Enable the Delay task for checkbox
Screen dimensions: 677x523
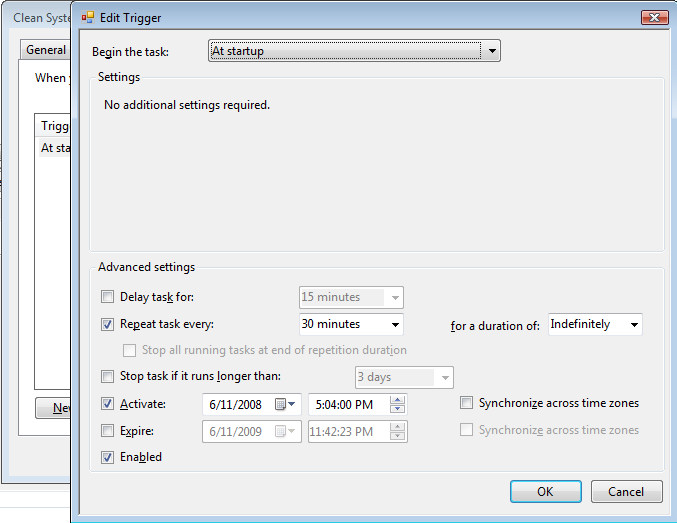(108, 297)
